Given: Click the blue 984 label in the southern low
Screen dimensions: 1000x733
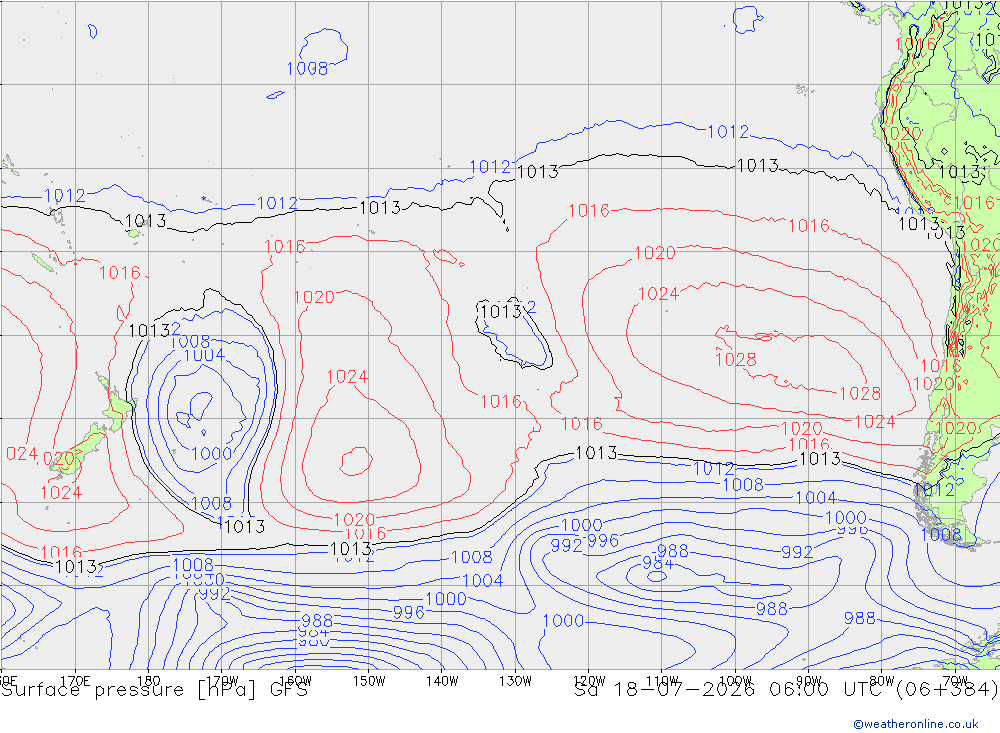Looking at the screenshot, I should (658, 563).
